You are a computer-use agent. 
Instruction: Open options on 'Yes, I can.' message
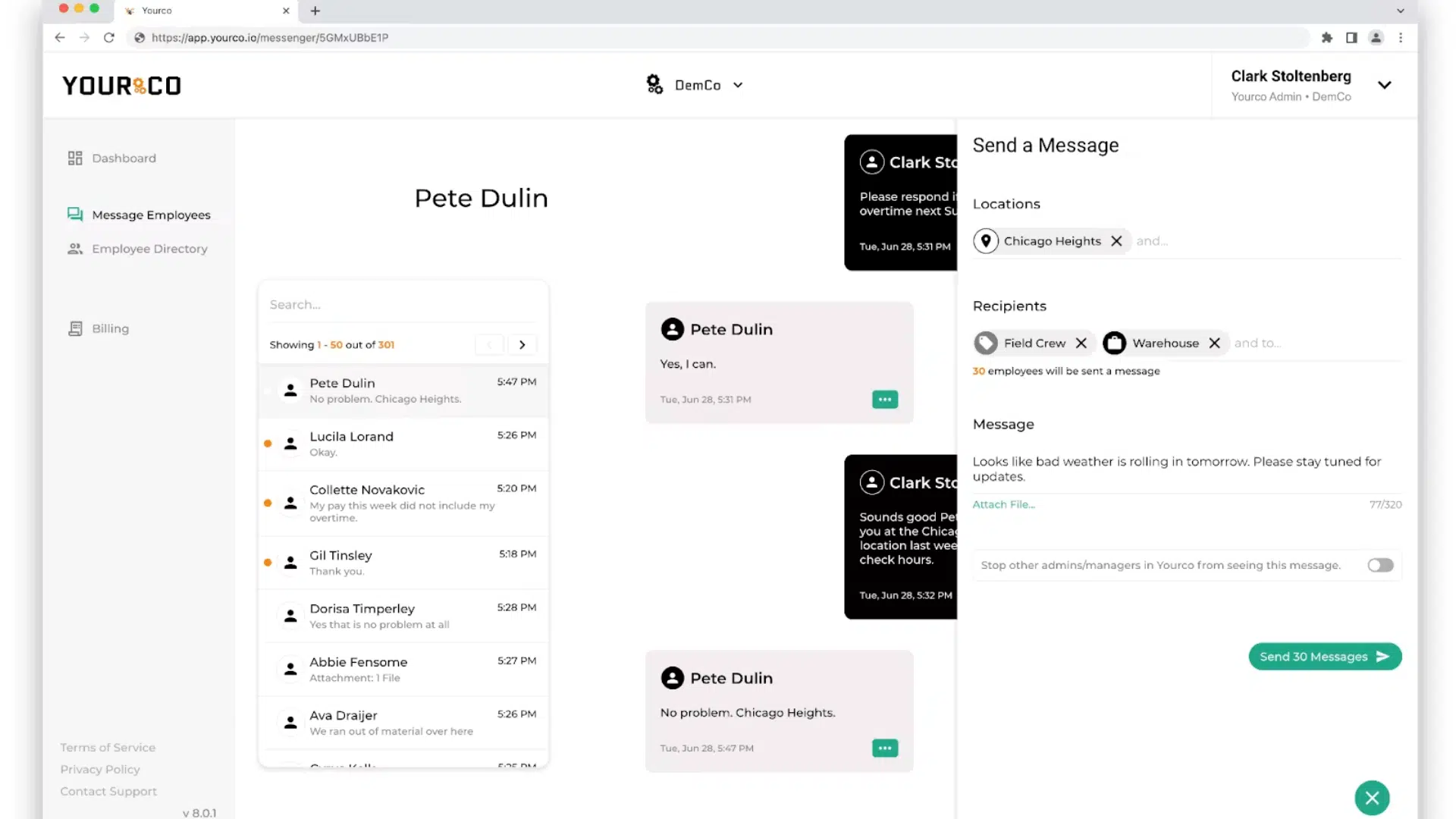click(x=885, y=399)
